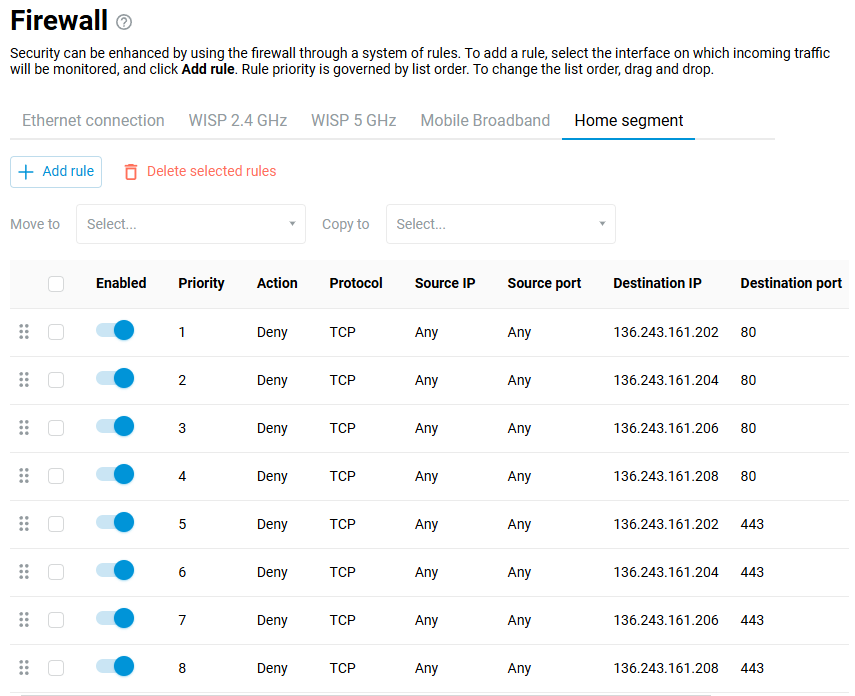855x696 pixels.
Task: Expand the Copy to dropdown
Action: coord(500,224)
